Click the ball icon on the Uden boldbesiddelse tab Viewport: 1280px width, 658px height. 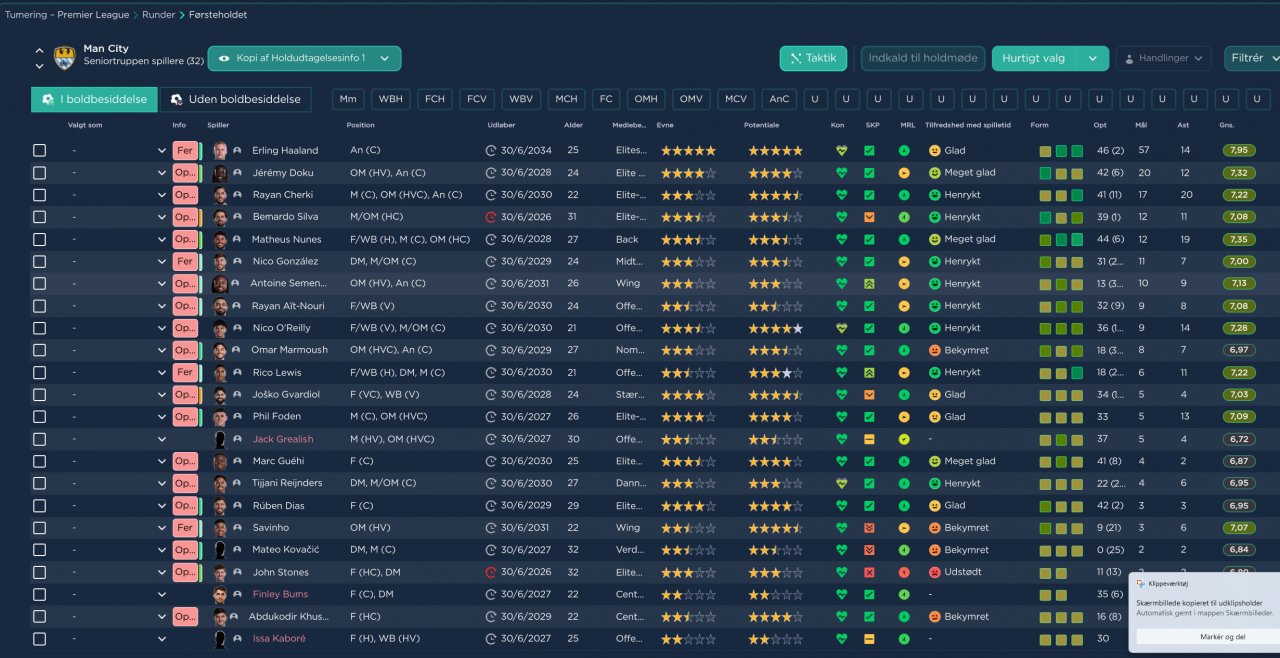[177, 99]
